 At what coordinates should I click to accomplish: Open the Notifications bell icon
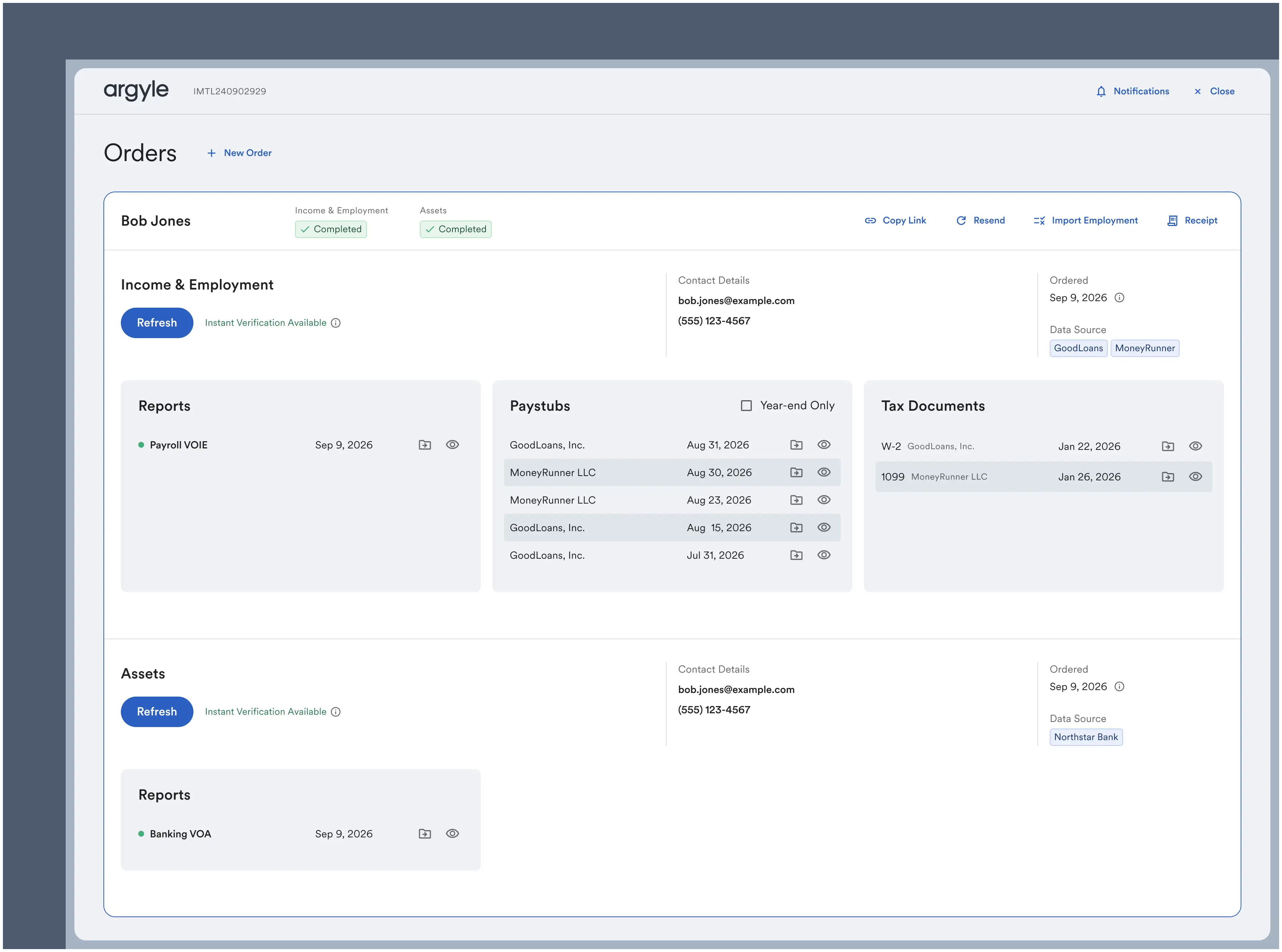click(1101, 91)
